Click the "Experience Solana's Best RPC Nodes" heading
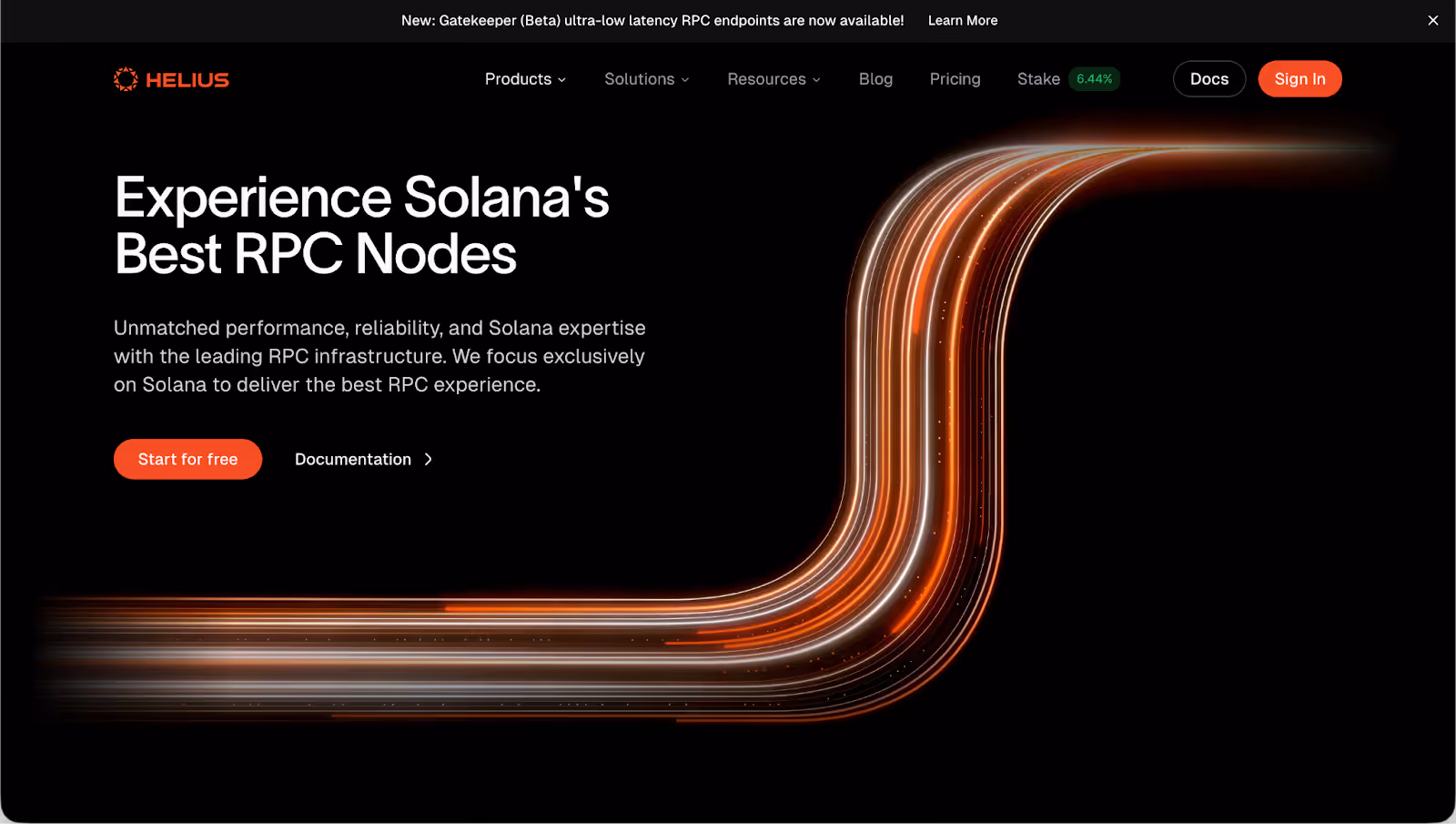 pyautogui.click(x=361, y=225)
